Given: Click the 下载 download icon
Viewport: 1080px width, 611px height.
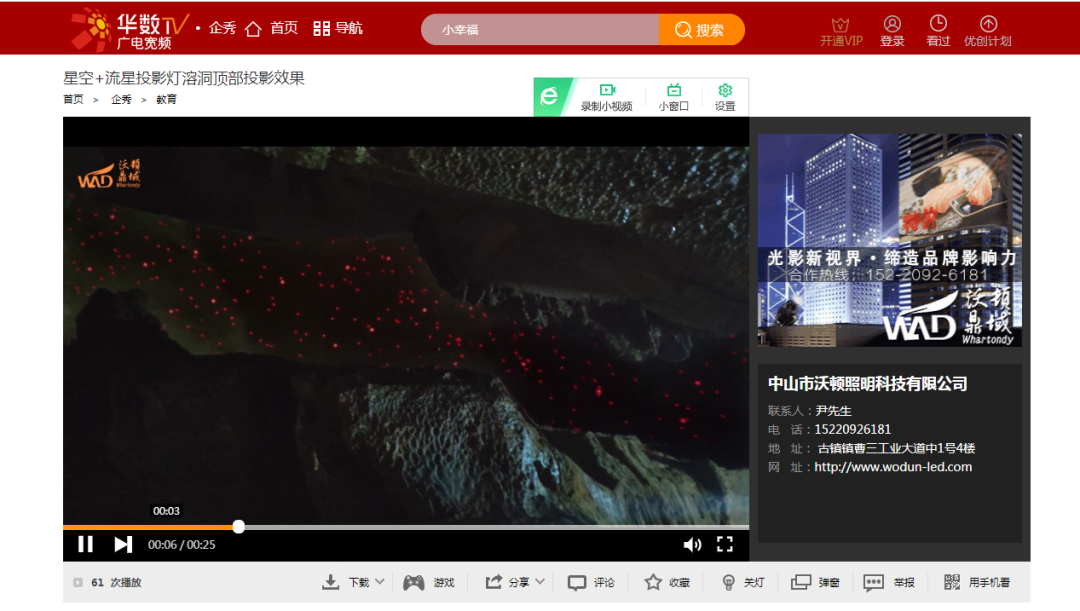Looking at the screenshot, I should coord(331,583).
